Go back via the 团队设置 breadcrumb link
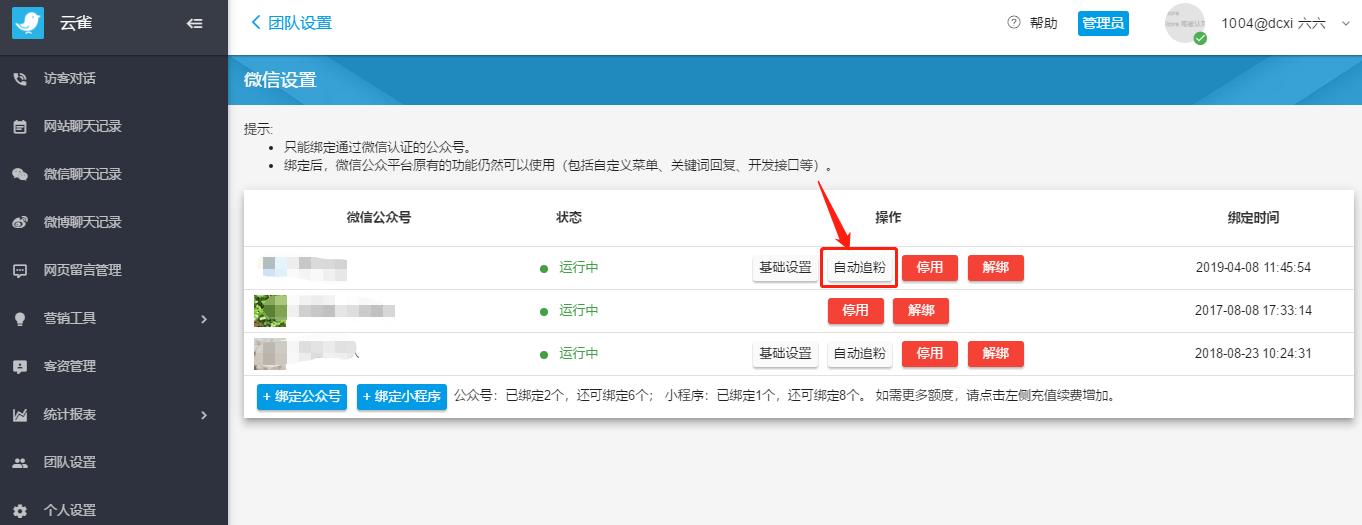Screen dimensions: 1362x525 pyautogui.click(x=291, y=23)
